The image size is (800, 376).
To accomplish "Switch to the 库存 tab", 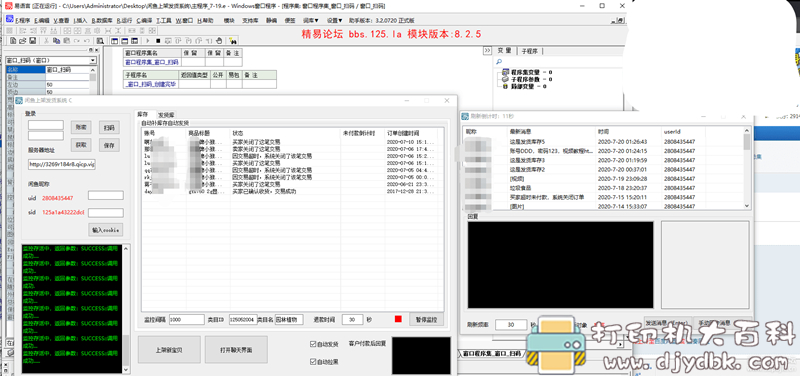I will [143, 114].
